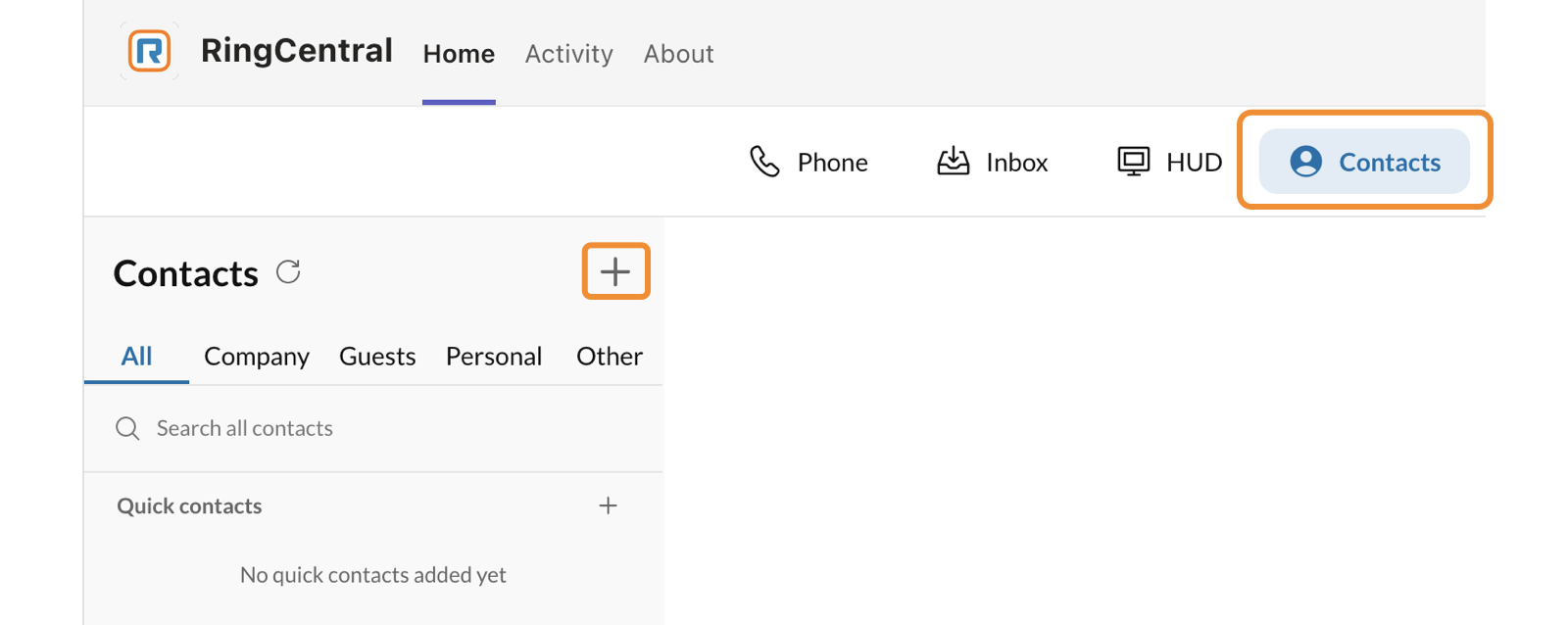Click the RingCentral logo icon
1568x625 pixels.
[150, 51]
